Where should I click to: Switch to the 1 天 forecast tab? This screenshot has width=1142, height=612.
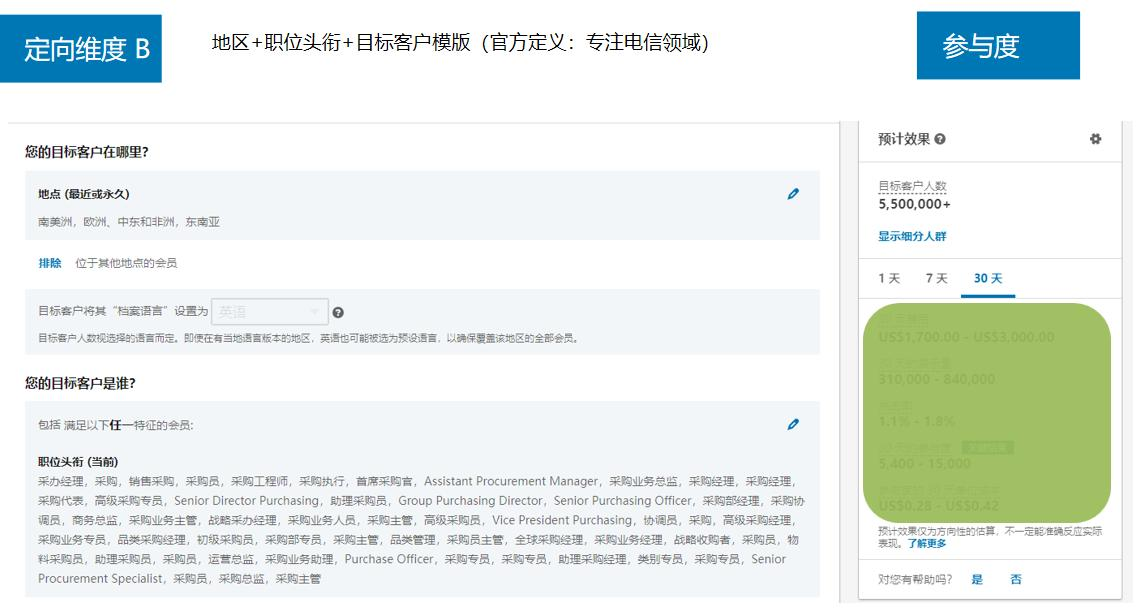[889, 278]
